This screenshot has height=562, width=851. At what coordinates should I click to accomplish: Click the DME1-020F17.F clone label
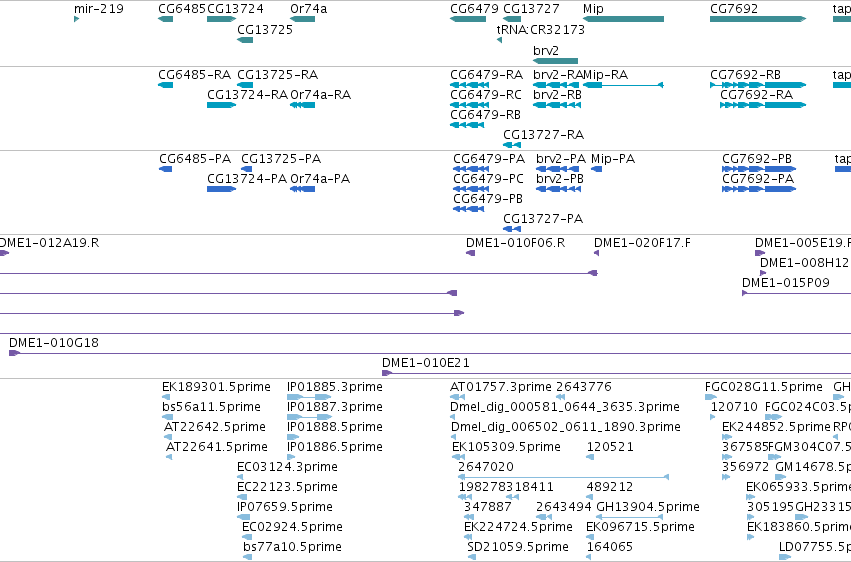click(x=643, y=242)
